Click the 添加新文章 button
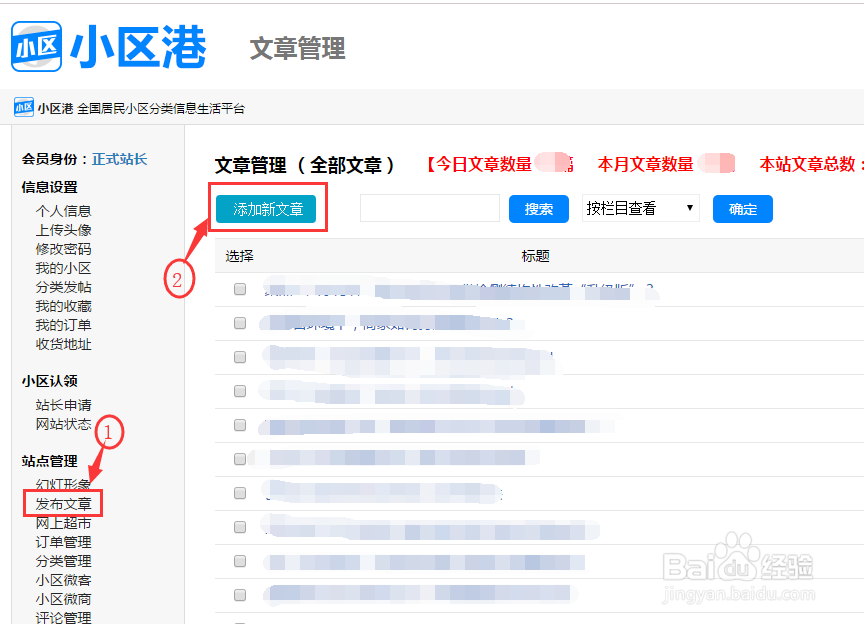 268,208
